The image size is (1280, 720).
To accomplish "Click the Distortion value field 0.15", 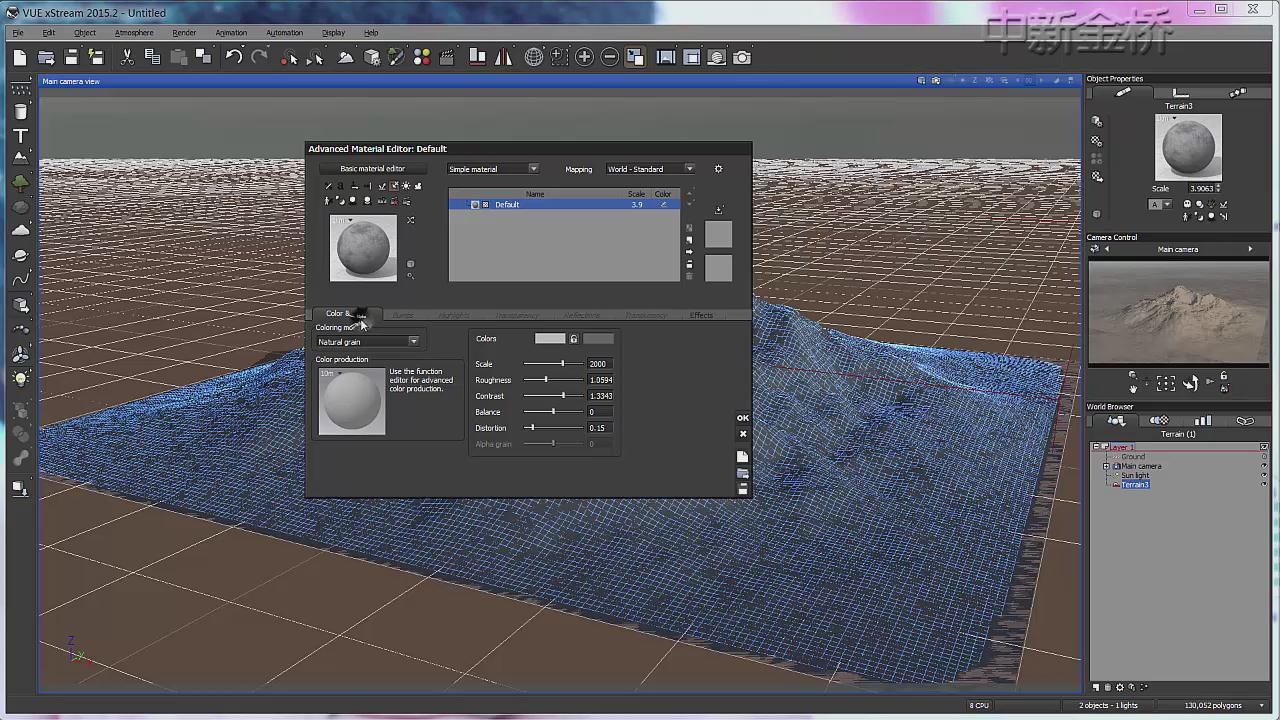I will click(x=601, y=428).
